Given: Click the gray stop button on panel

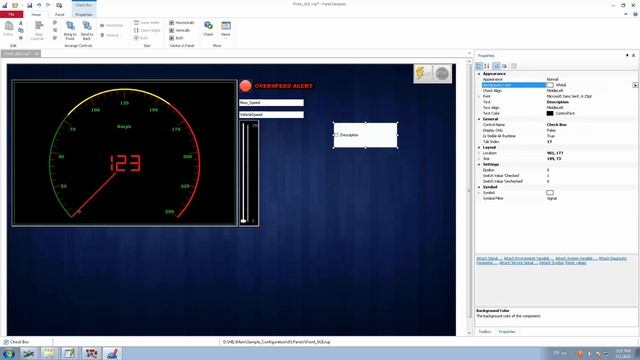Looking at the screenshot, I should point(442,73).
